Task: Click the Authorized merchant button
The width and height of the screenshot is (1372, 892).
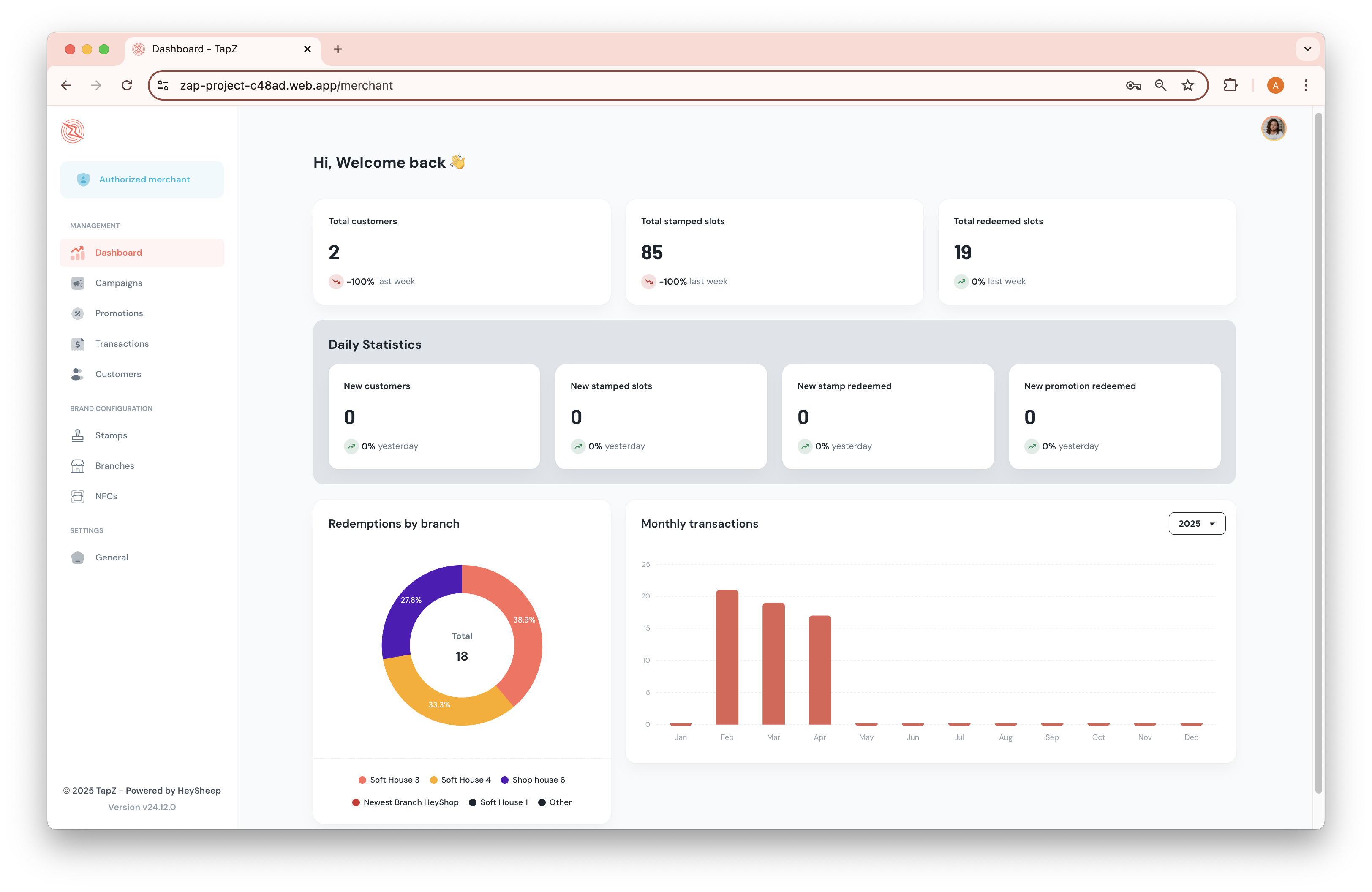Action: [x=142, y=180]
